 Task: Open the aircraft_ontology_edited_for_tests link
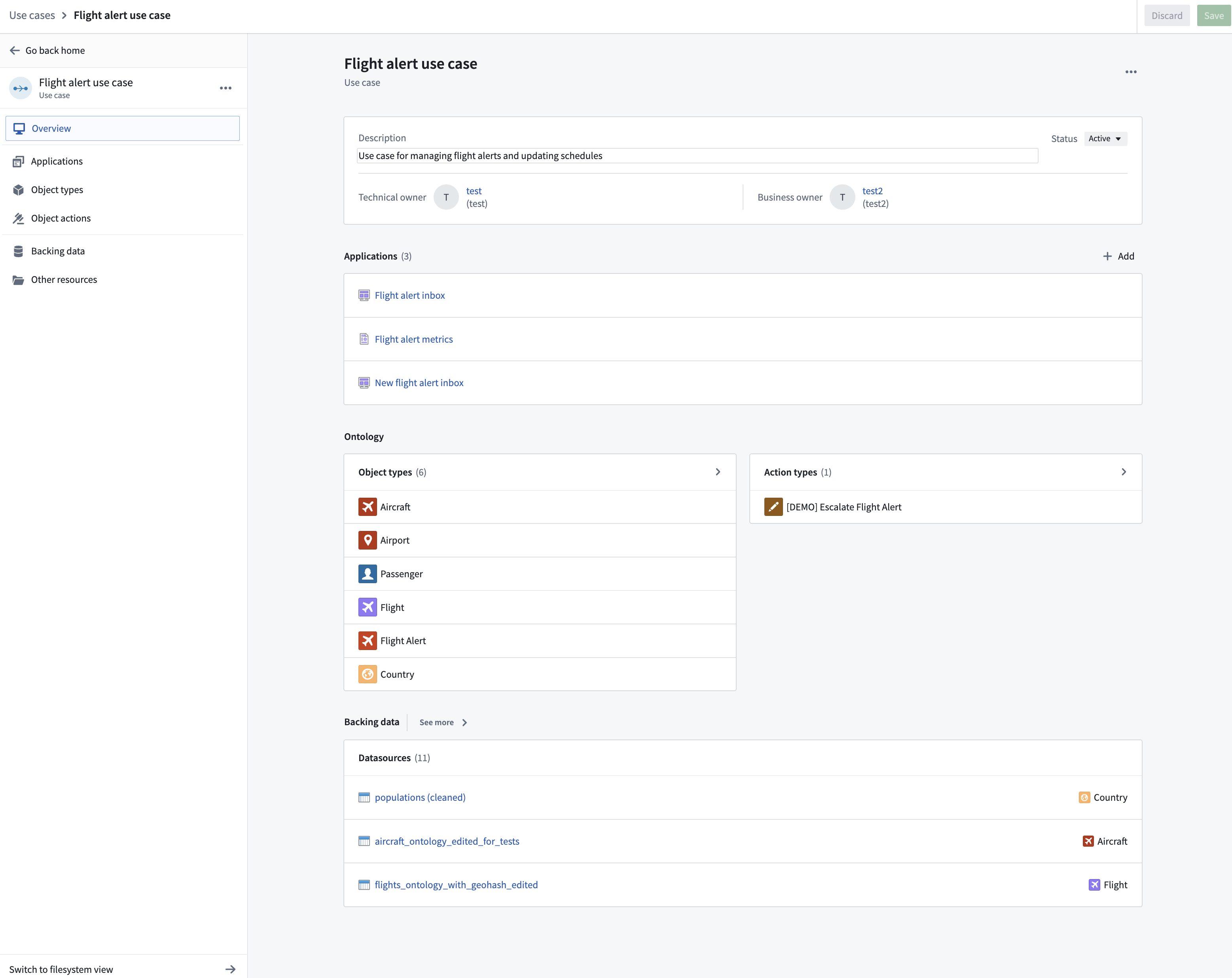[x=447, y=841]
